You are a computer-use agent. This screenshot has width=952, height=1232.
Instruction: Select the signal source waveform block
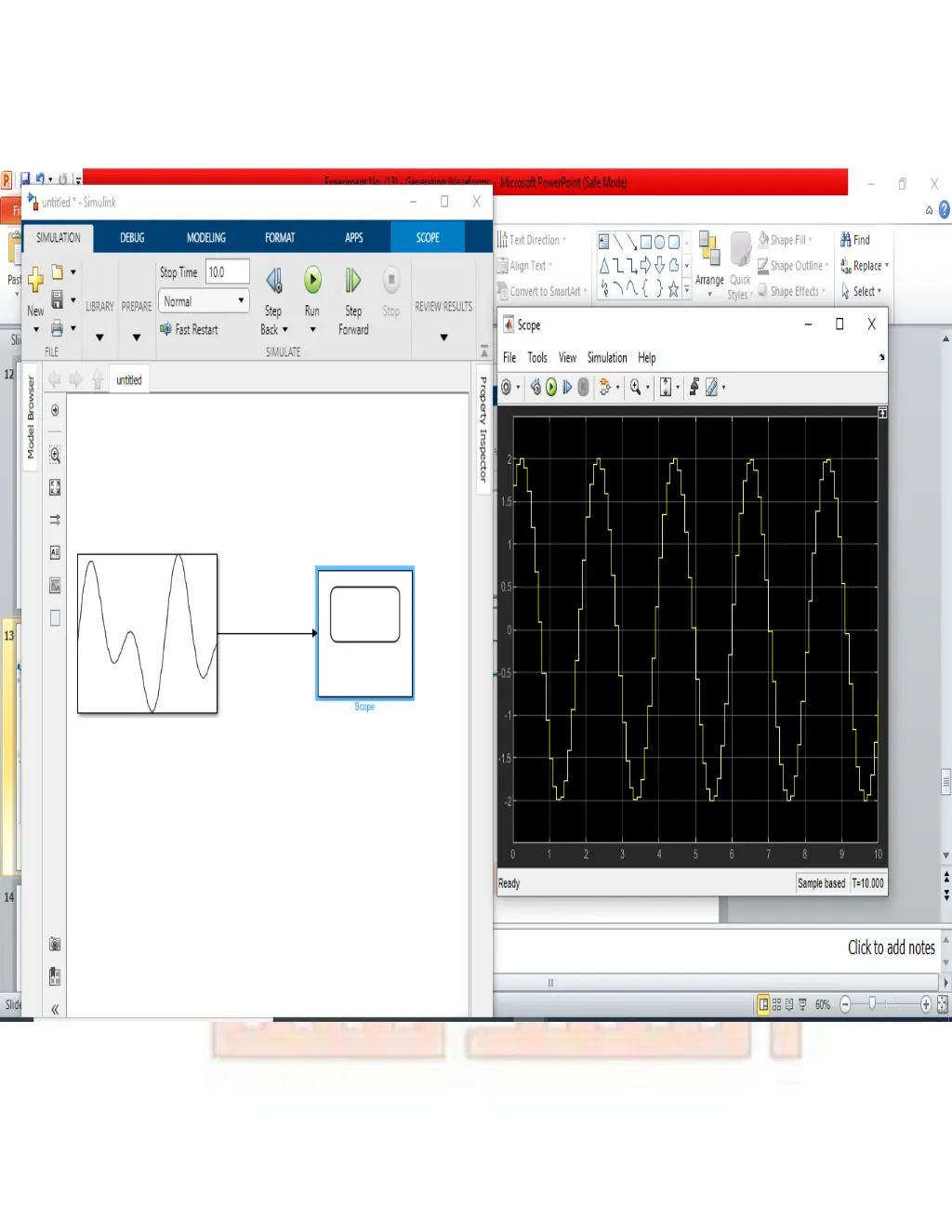click(147, 634)
